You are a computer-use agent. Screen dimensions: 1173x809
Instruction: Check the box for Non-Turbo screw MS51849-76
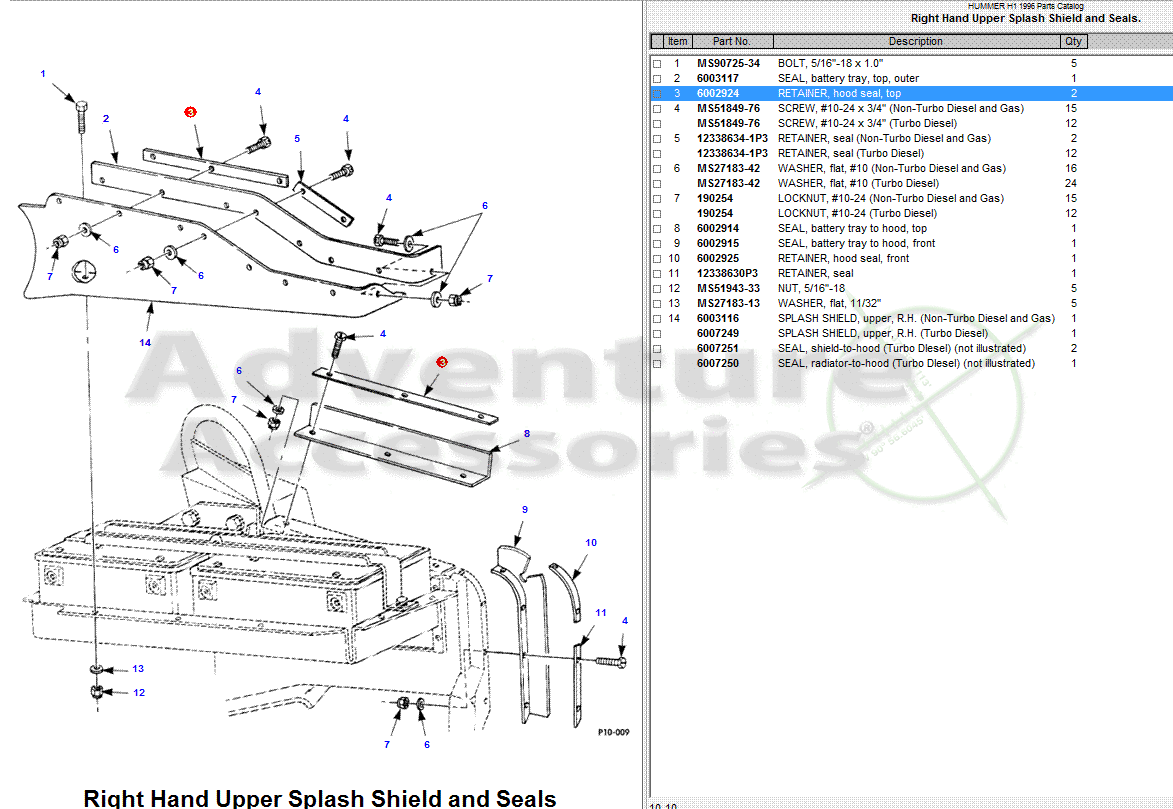point(657,109)
